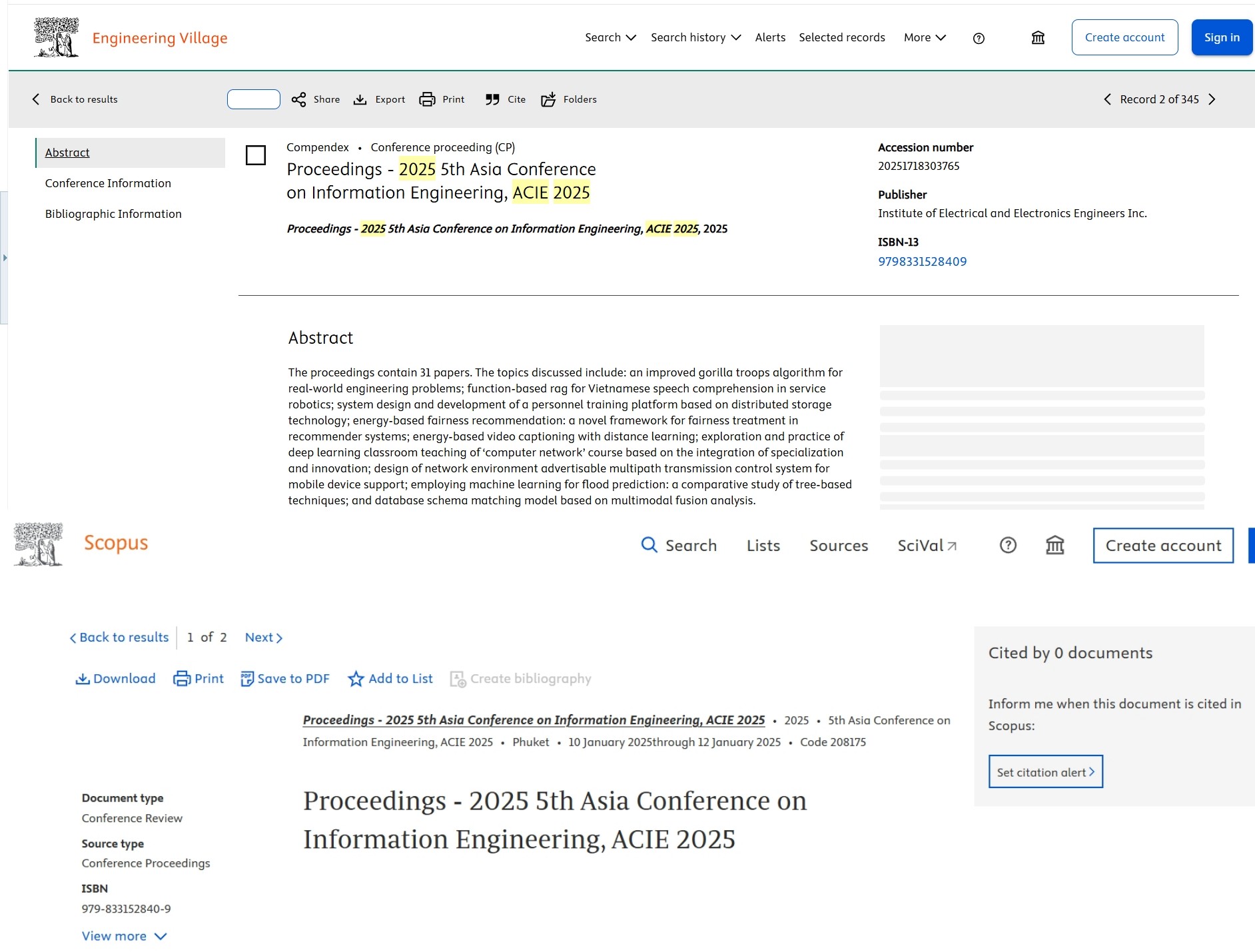Click the Sign in button
Image resolution: width=1255 pixels, height=952 pixels.
coord(1222,37)
